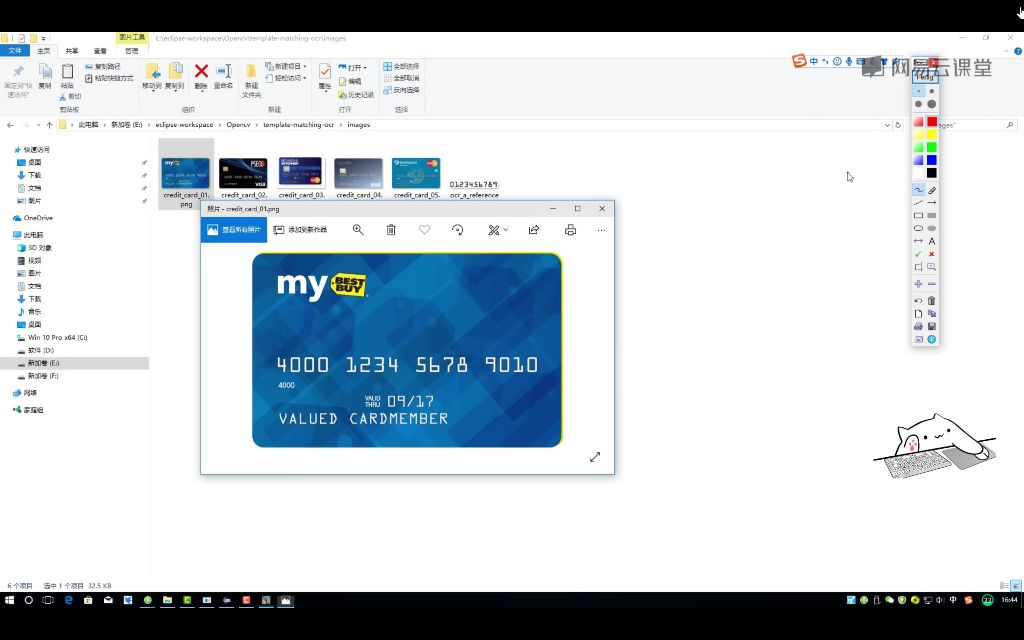Choose the smallest pen size dot
This screenshot has width=1024, height=640.
tap(918, 91)
